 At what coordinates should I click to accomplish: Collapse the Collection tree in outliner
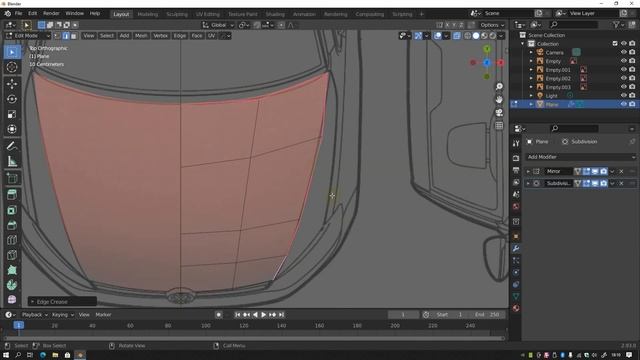pos(522,44)
